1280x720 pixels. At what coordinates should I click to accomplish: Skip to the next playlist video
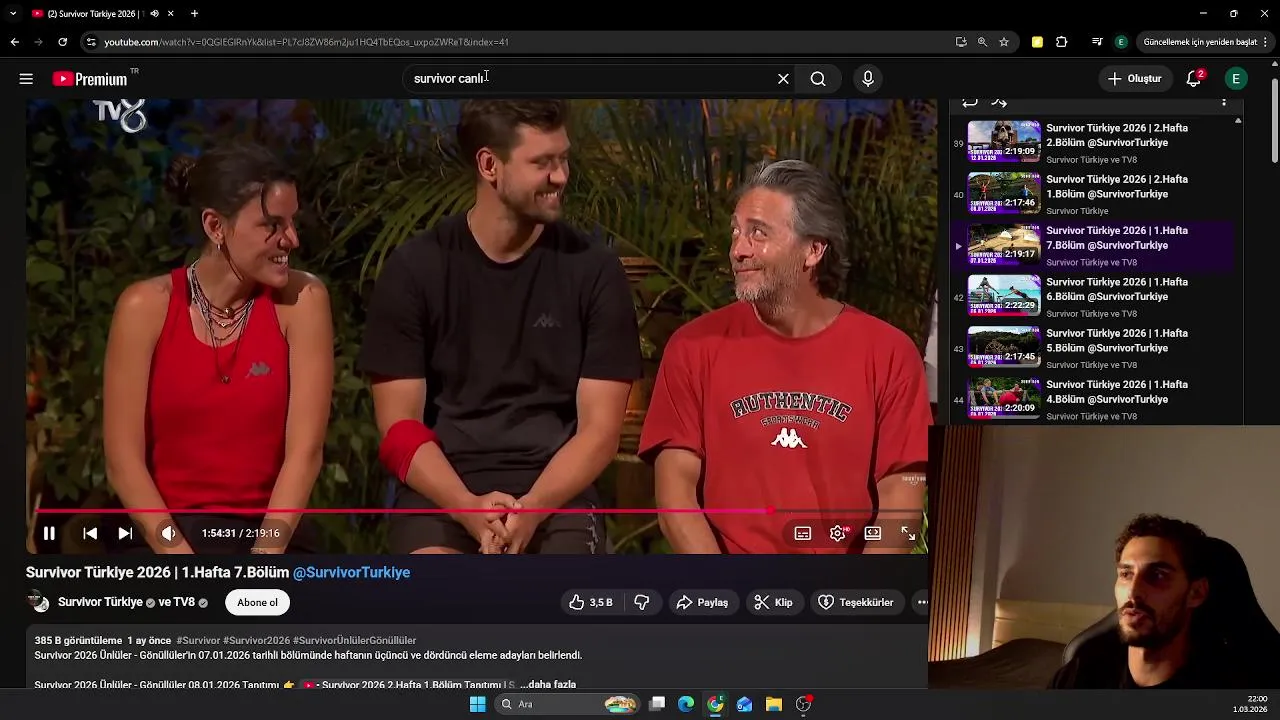click(x=125, y=533)
